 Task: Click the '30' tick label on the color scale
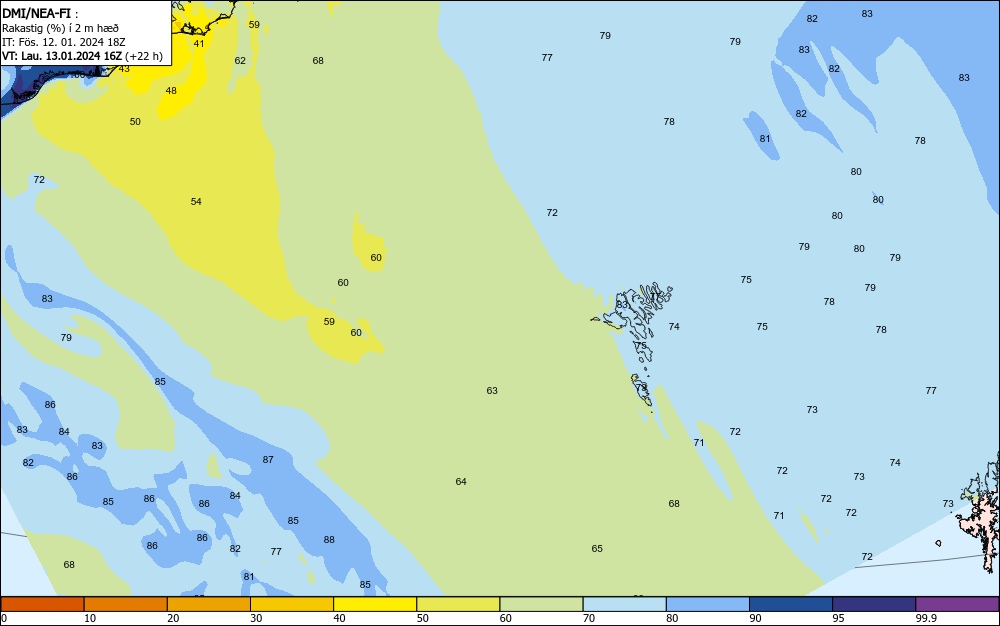click(256, 618)
